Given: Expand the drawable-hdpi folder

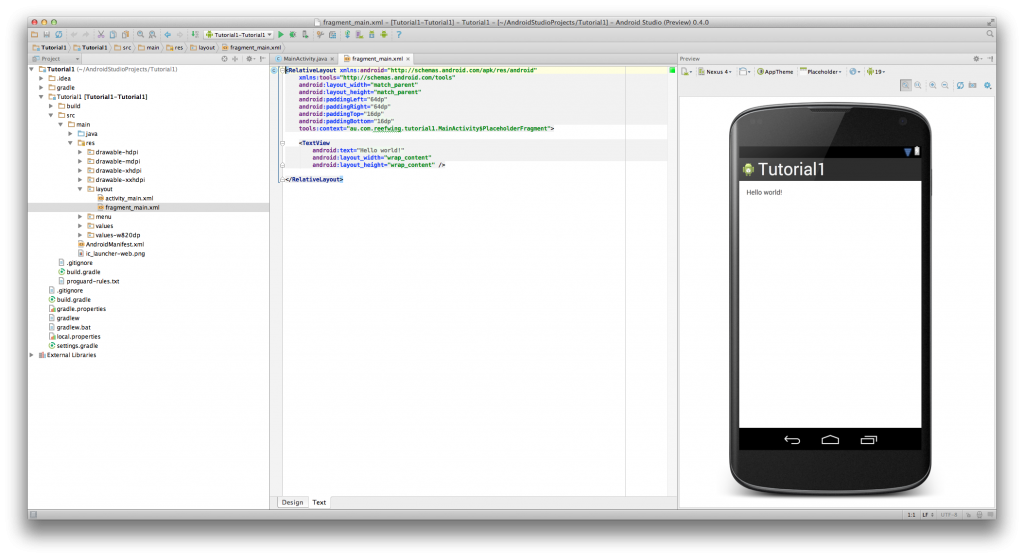Looking at the screenshot, I should (81, 152).
